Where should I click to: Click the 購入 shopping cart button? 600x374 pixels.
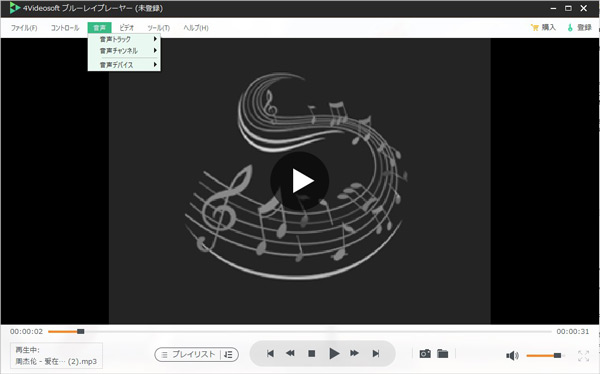pos(543,27)
